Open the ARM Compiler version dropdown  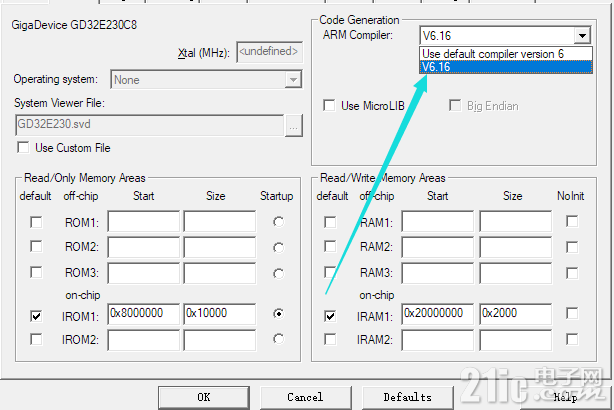click(x=582, y=36)
